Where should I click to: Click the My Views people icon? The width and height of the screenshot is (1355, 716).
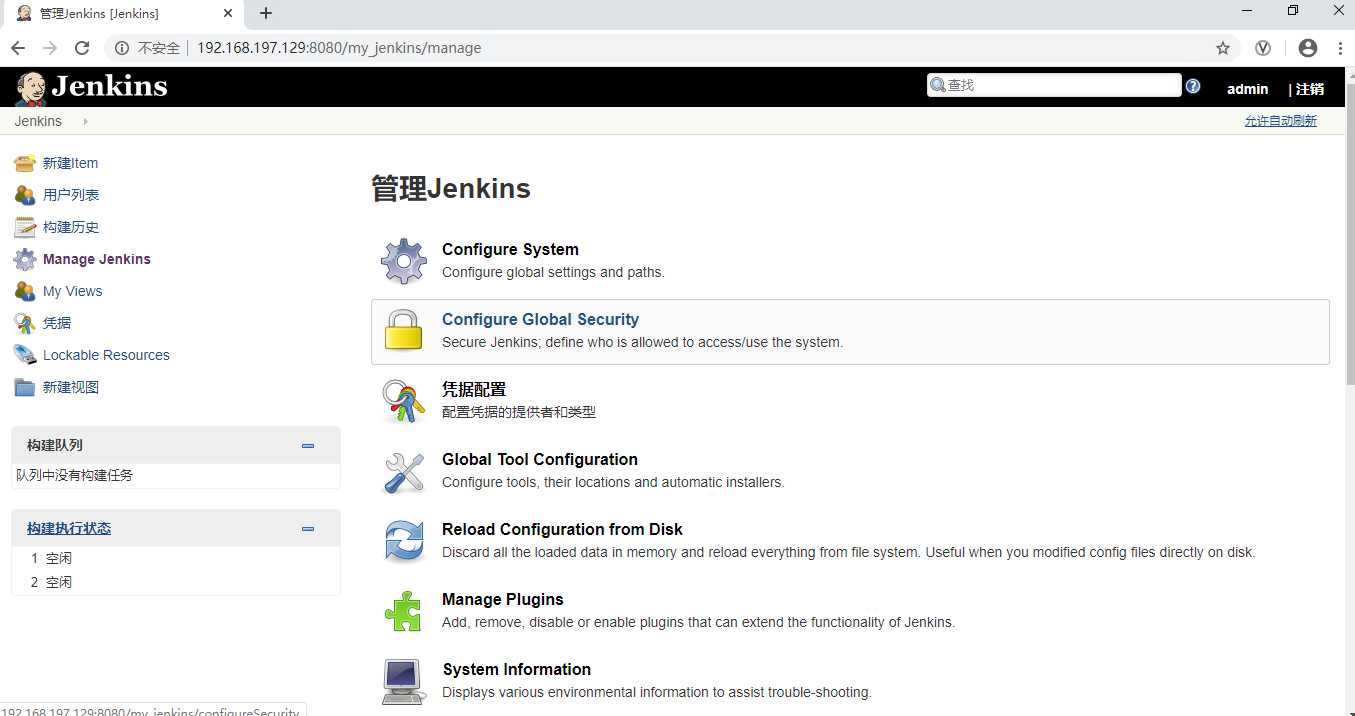point(25,291)
